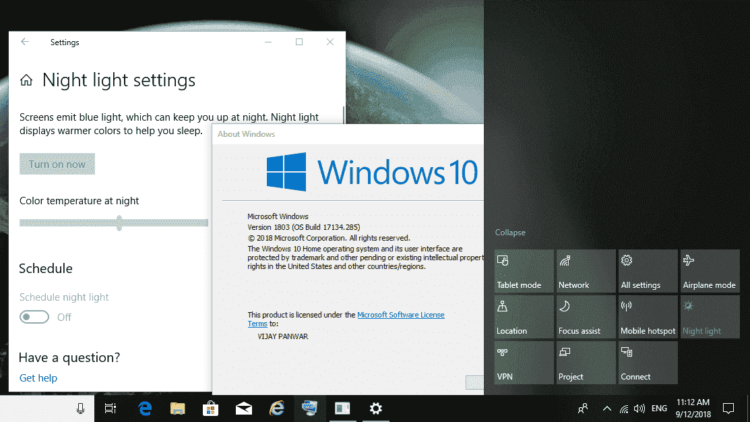Collapse the quick actions panel
The width and height of the screenshot is (750, 422).
509,233
